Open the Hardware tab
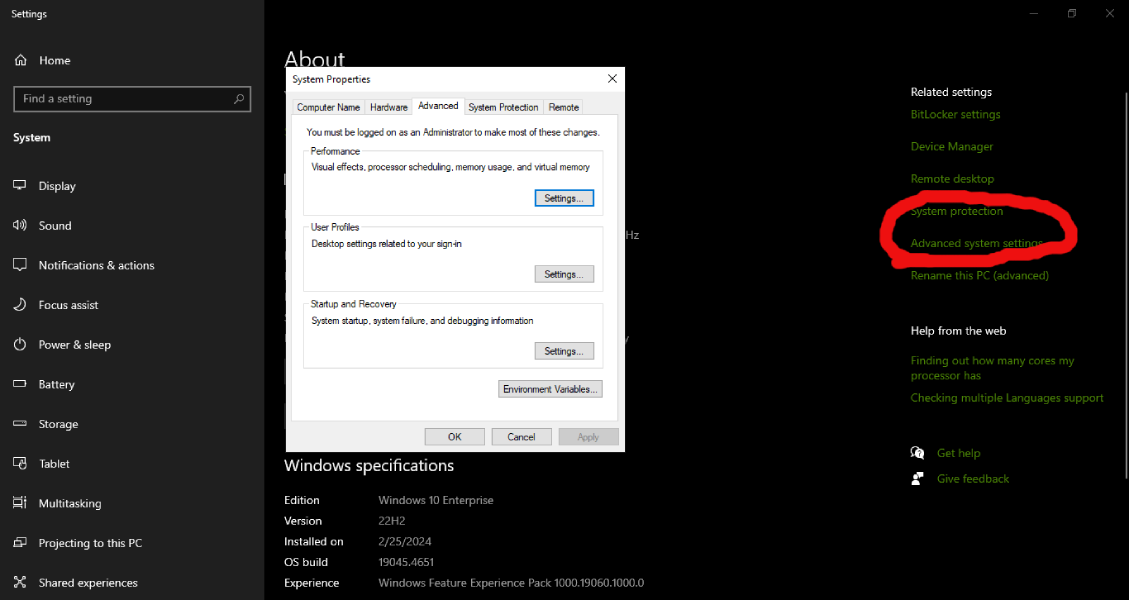Screen dimensions: 1129x600 (388, 107)
